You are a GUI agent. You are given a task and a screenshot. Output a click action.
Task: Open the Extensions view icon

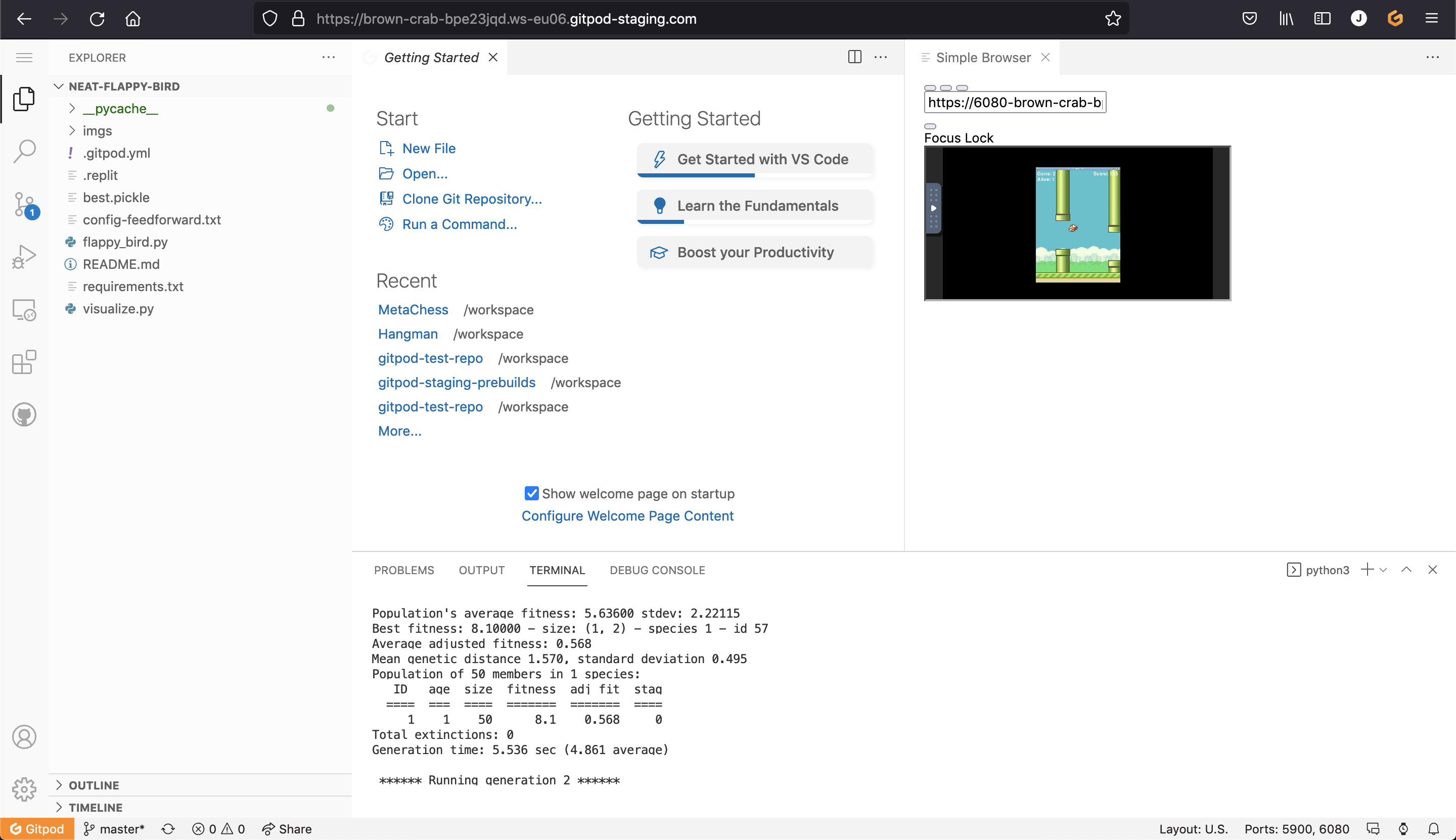[24, 362]
